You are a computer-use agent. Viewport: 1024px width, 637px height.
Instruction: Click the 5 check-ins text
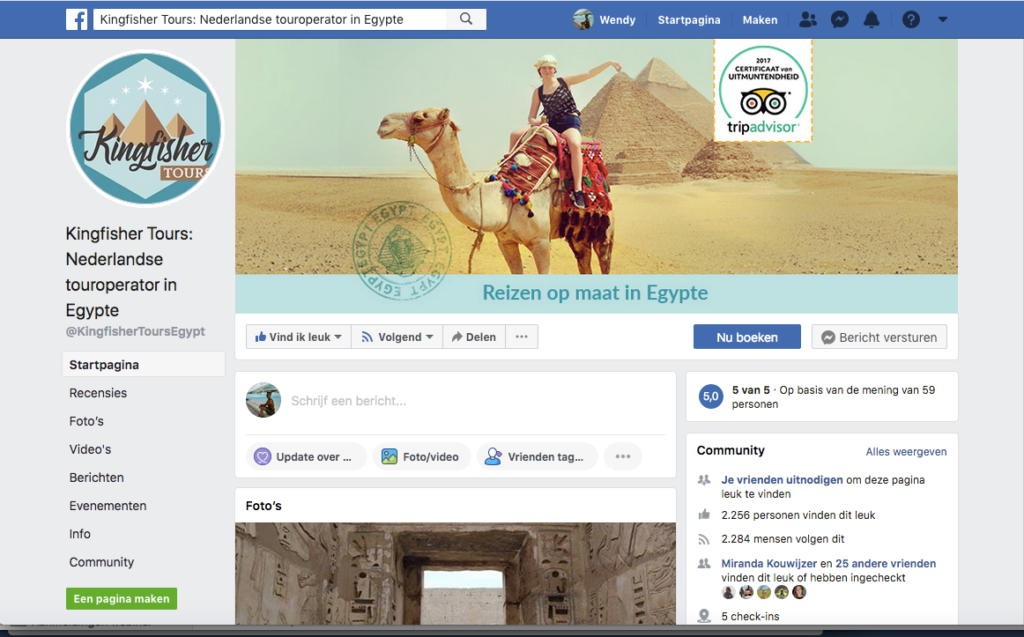(750, 616)
